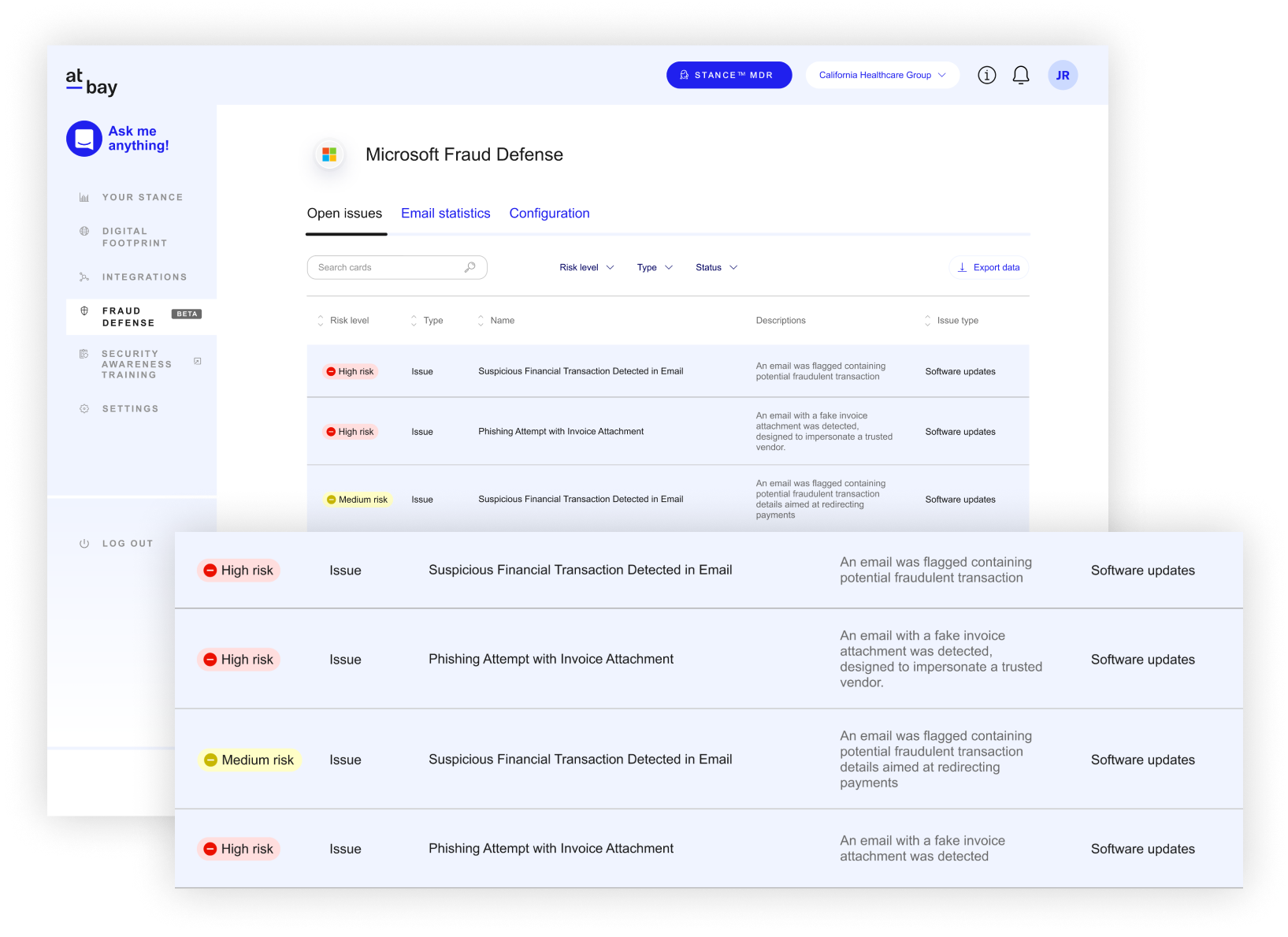Open Digital Footprint menu item
The width and height of the screenshot is (1288, 937).
click(x=135, y=237)
